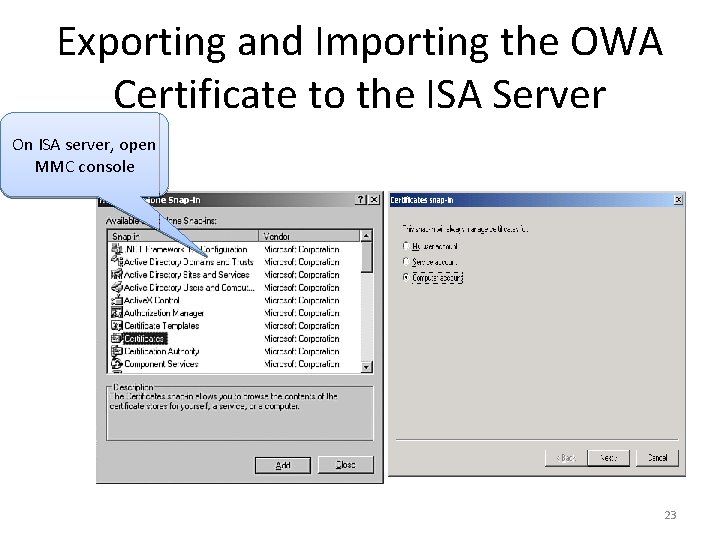720x540 pixels.
Task: Select the Component Services list entry
Action: tap(161, 364)
